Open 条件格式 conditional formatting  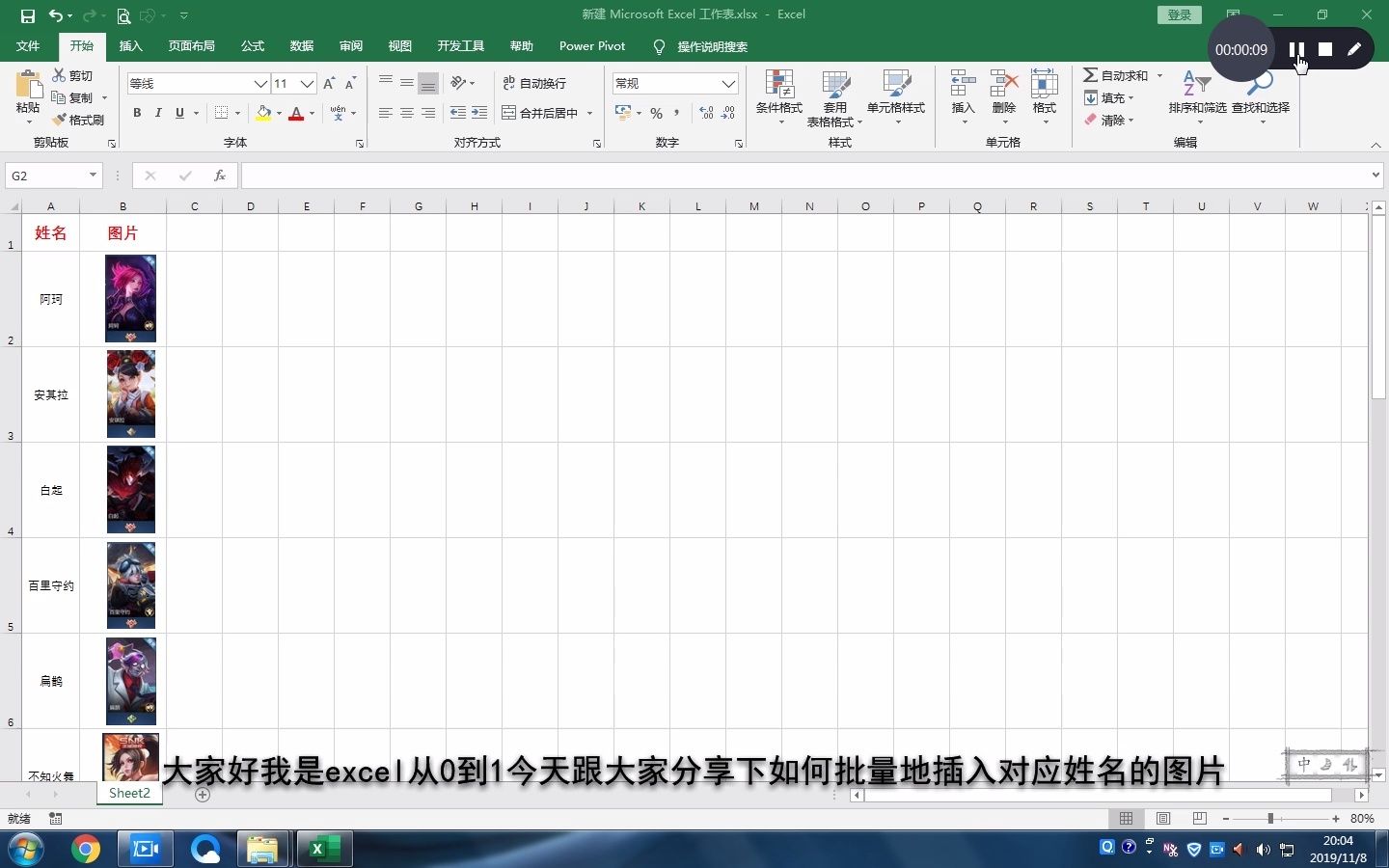[x=779, y=98]
